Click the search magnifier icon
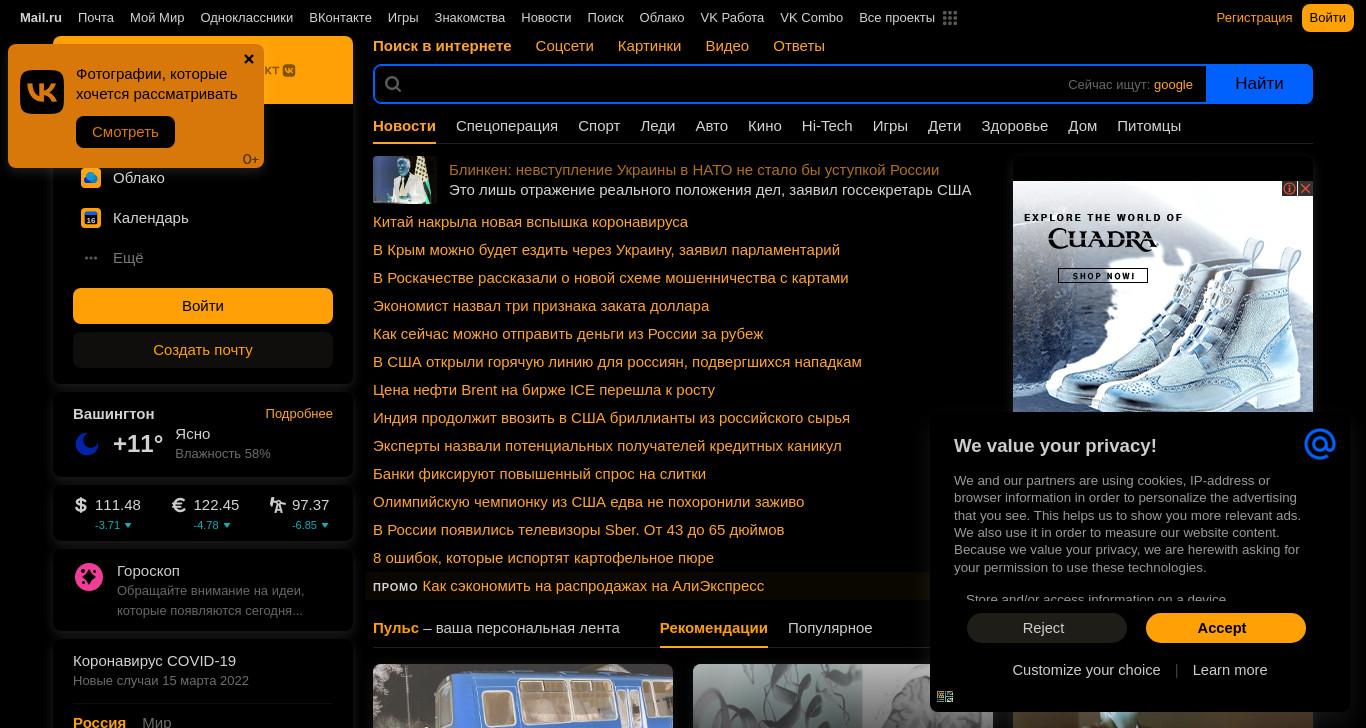Image resolution: width=1366 pixels, height=728 pixels. point(393,84)
